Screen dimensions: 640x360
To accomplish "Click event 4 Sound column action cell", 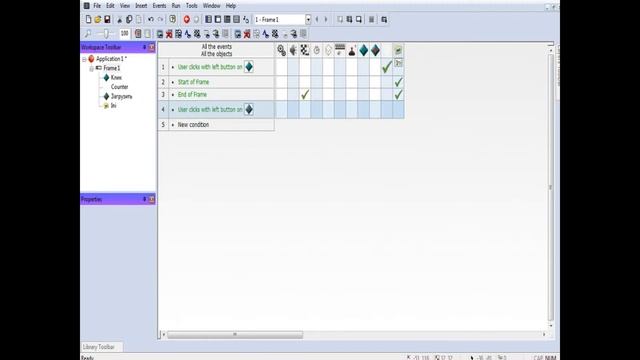I will (x=293, y=109).
